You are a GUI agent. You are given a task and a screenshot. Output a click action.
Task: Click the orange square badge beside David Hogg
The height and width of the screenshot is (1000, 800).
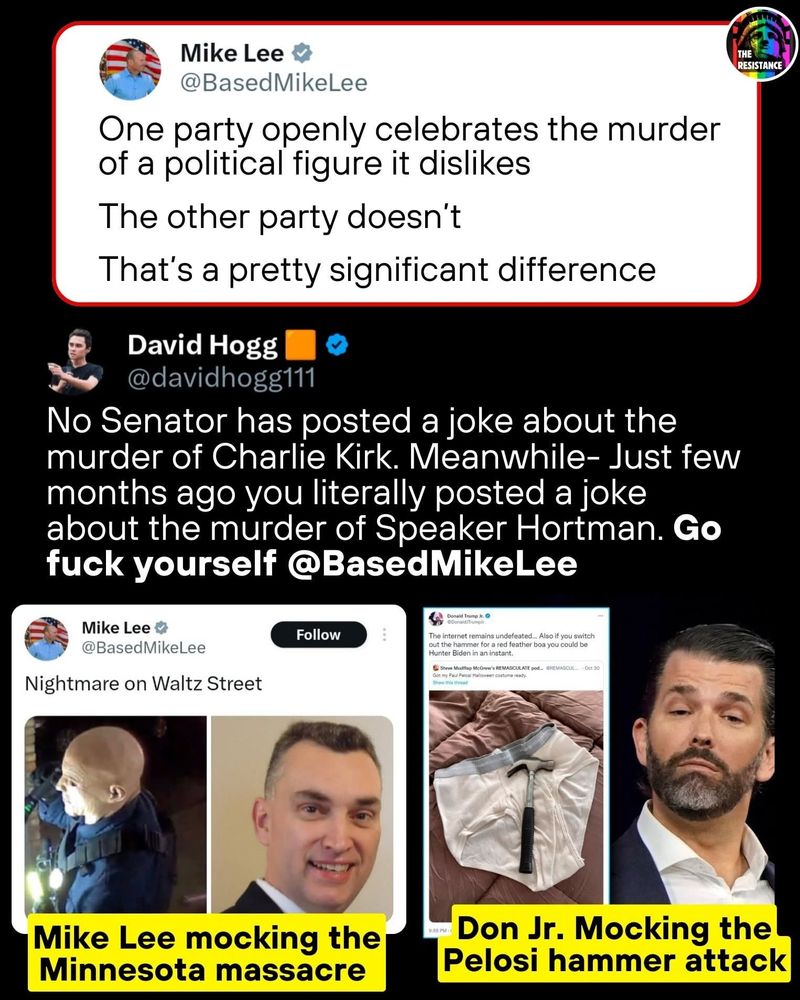[x=300, y=345]
